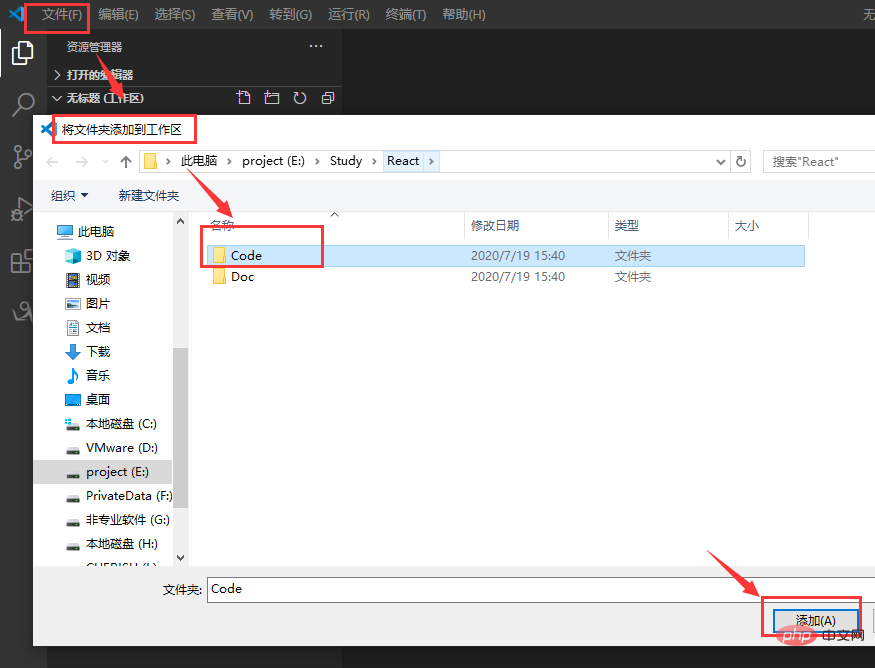The image size is (875, 668).
Task: Go forward in the folder dialog
Action: 81,162
